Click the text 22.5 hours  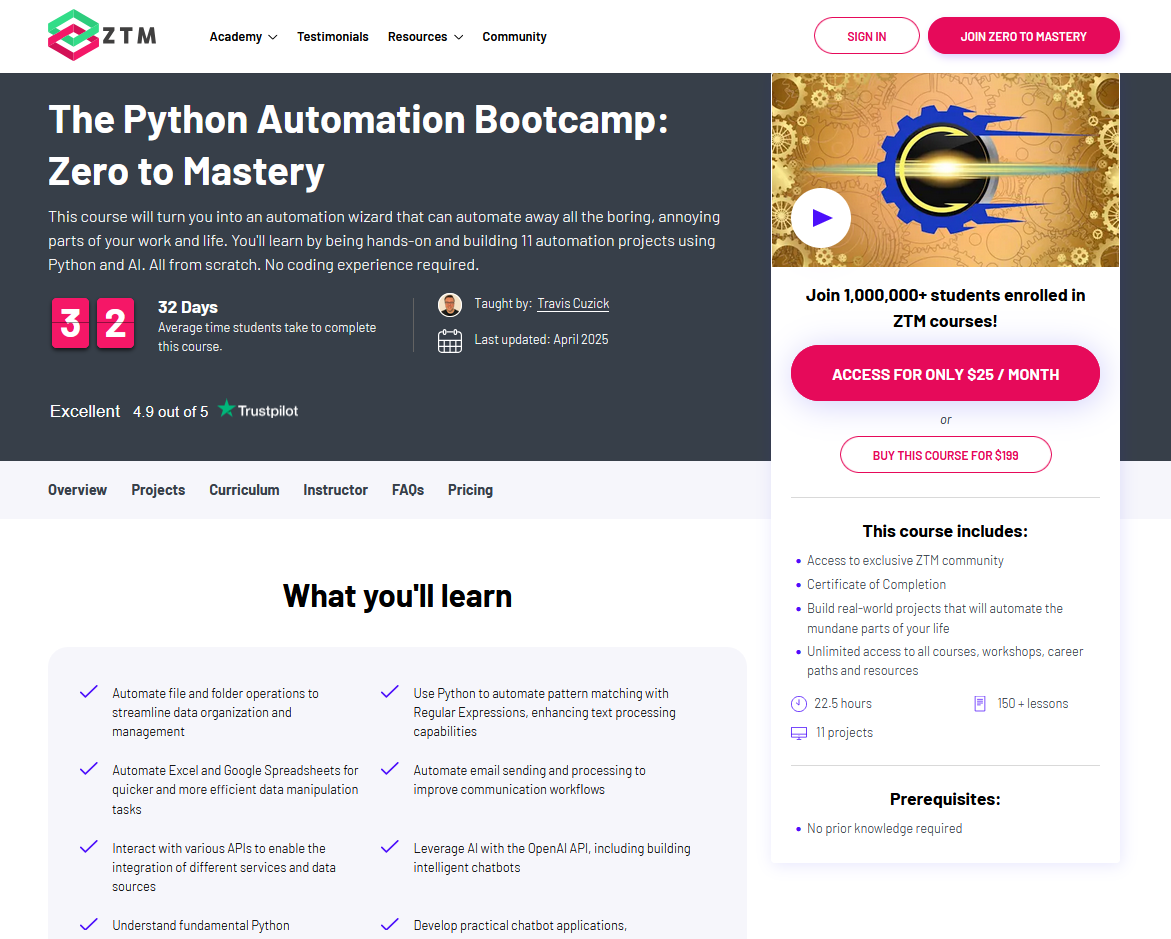pos(842,704)
